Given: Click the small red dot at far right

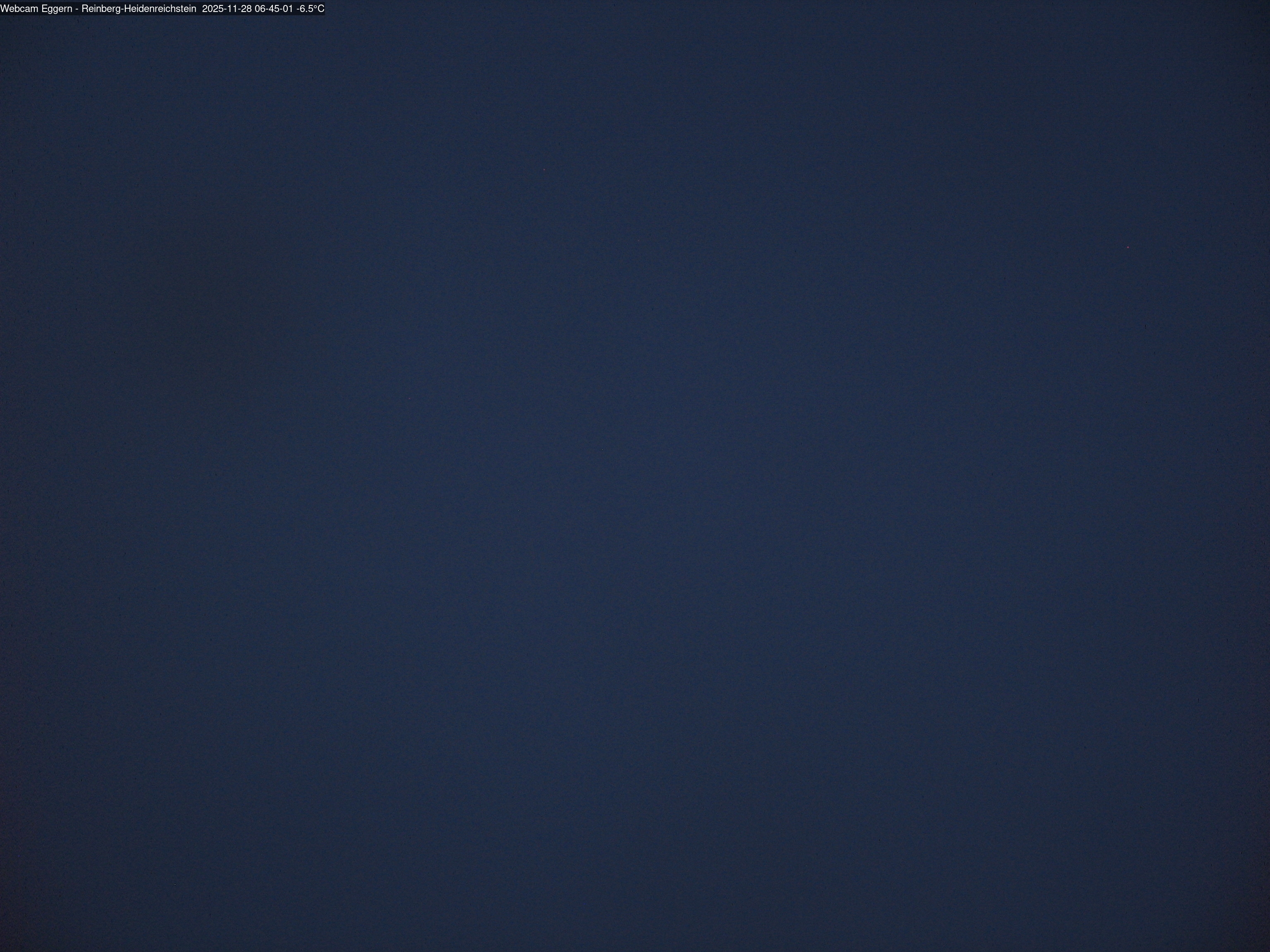Looking at the screenshot, I should click(x=1128, y=248).
